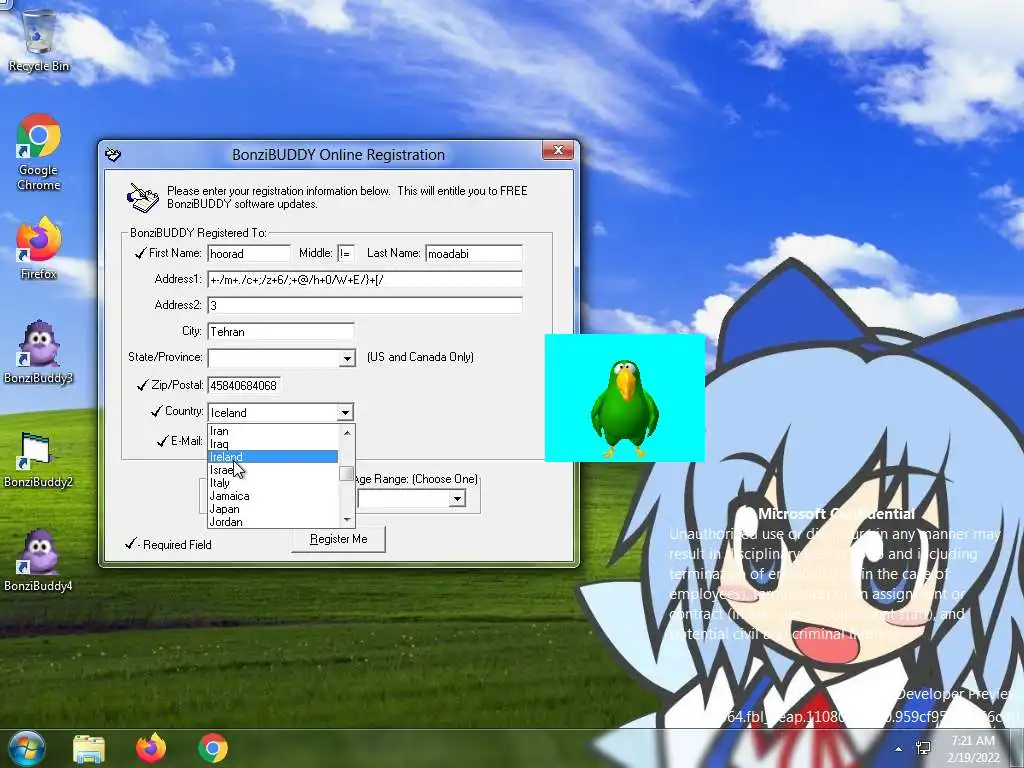Launch Chrome from the taskbar
Viewport: 1024px width, 768px height.
213,748
